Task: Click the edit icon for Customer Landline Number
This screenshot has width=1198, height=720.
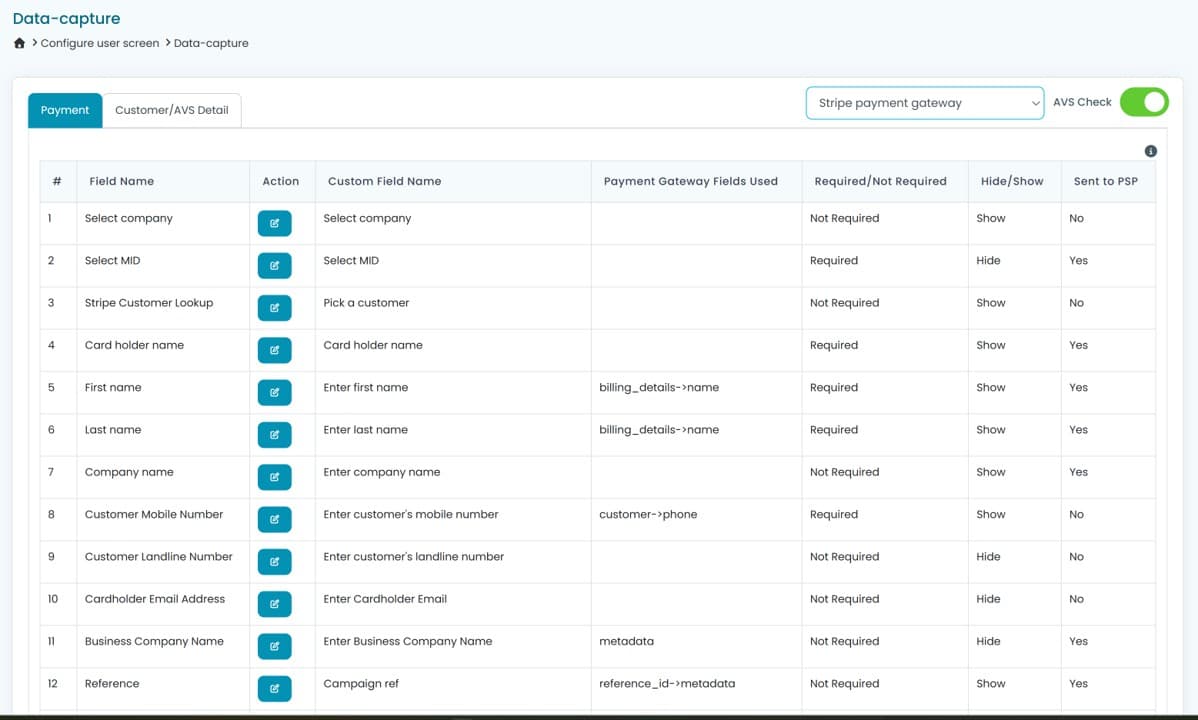Action: pyautogui.click(x=274, y=561)
